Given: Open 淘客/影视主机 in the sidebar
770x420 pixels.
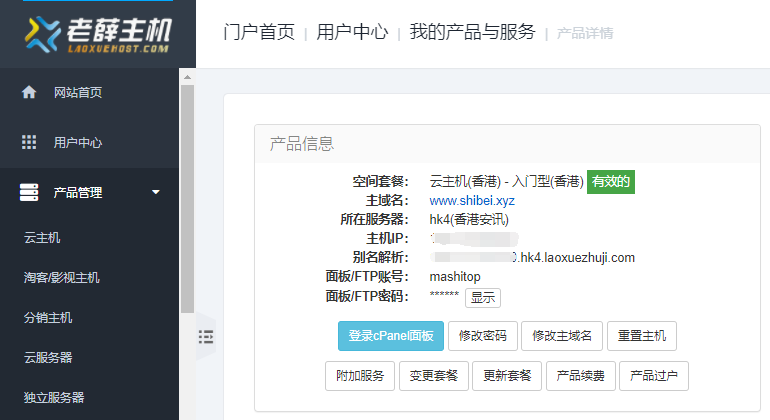Looking at the screenshot, I should pos(62,277).
